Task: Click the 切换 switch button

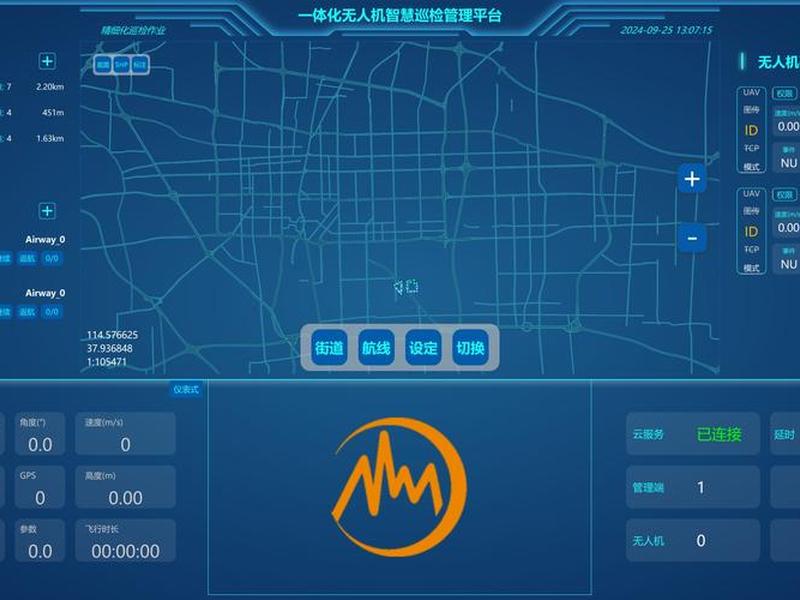Action: 470,348
